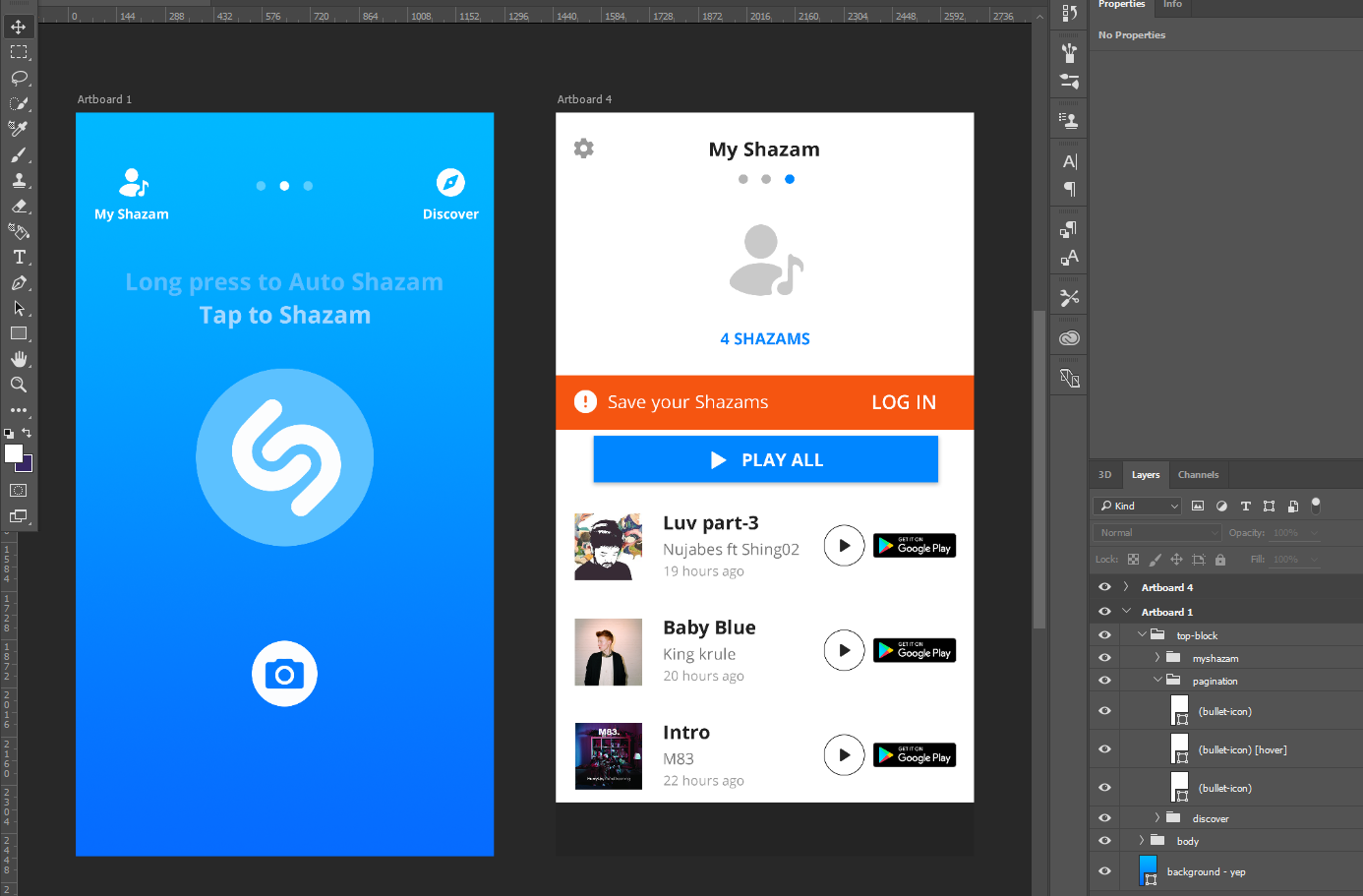Expand the Artboard 4 group
The height and width of the screenshot is (896, 1363).
point(1126,587)
